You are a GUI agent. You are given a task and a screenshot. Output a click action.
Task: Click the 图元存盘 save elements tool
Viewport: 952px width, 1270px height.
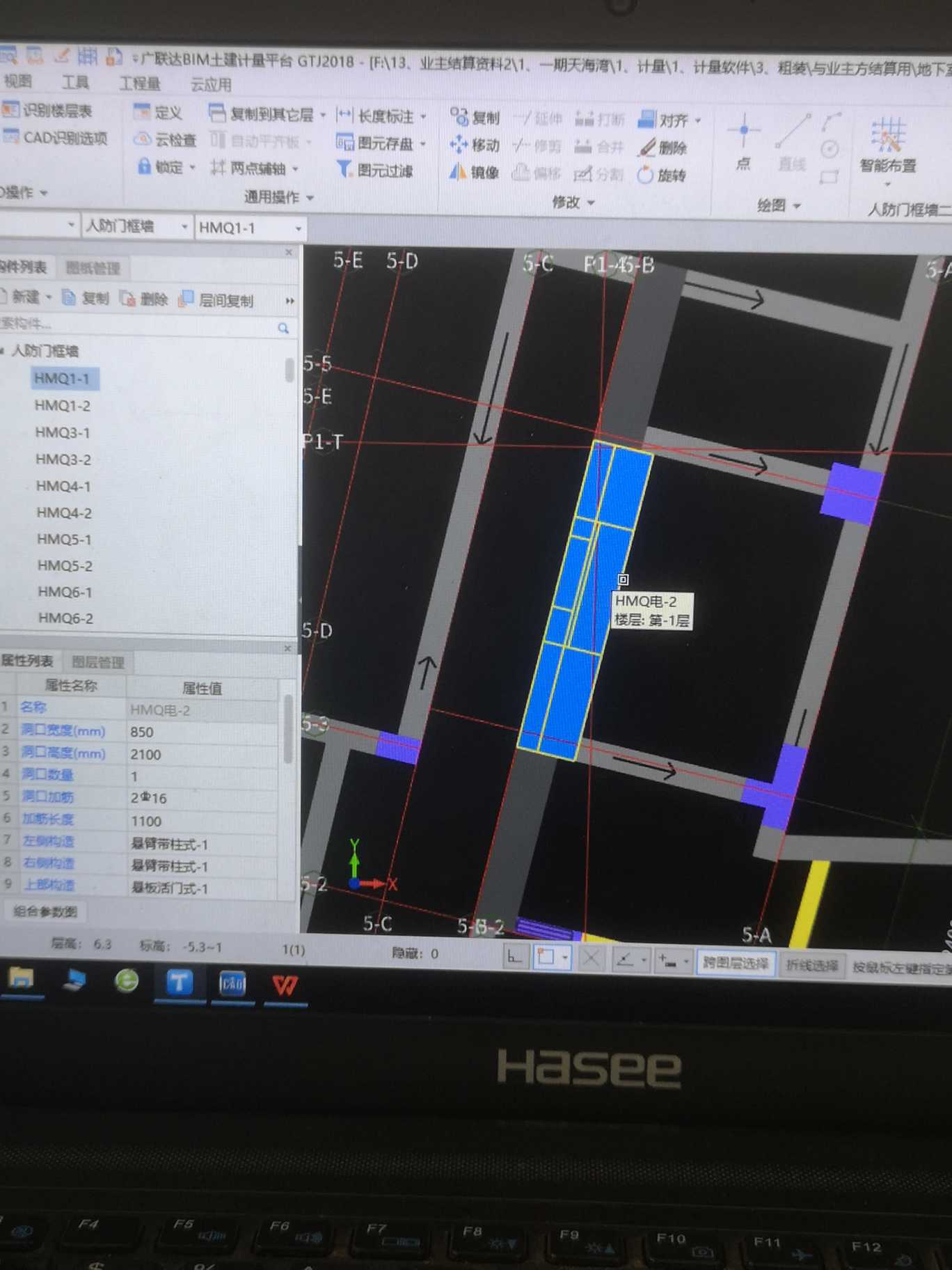point(375,143)
